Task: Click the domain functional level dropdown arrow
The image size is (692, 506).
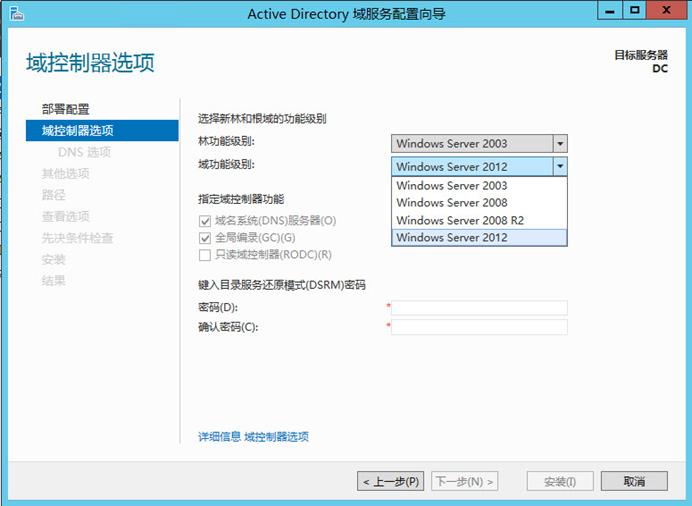Action: coord(560,166)
